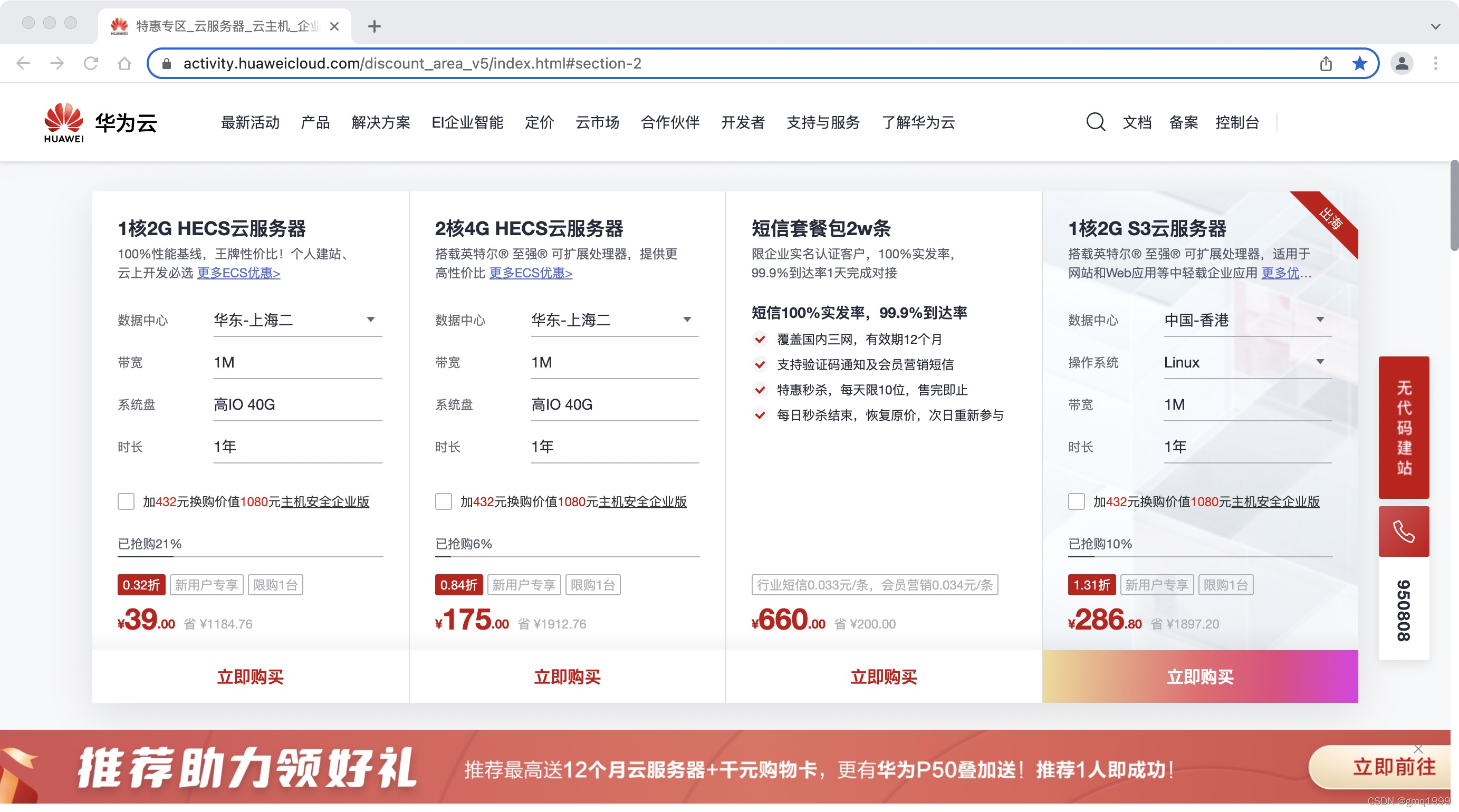Click the phone contact icon on sidebar
1459x812 pixels.
pos(1403,531)
